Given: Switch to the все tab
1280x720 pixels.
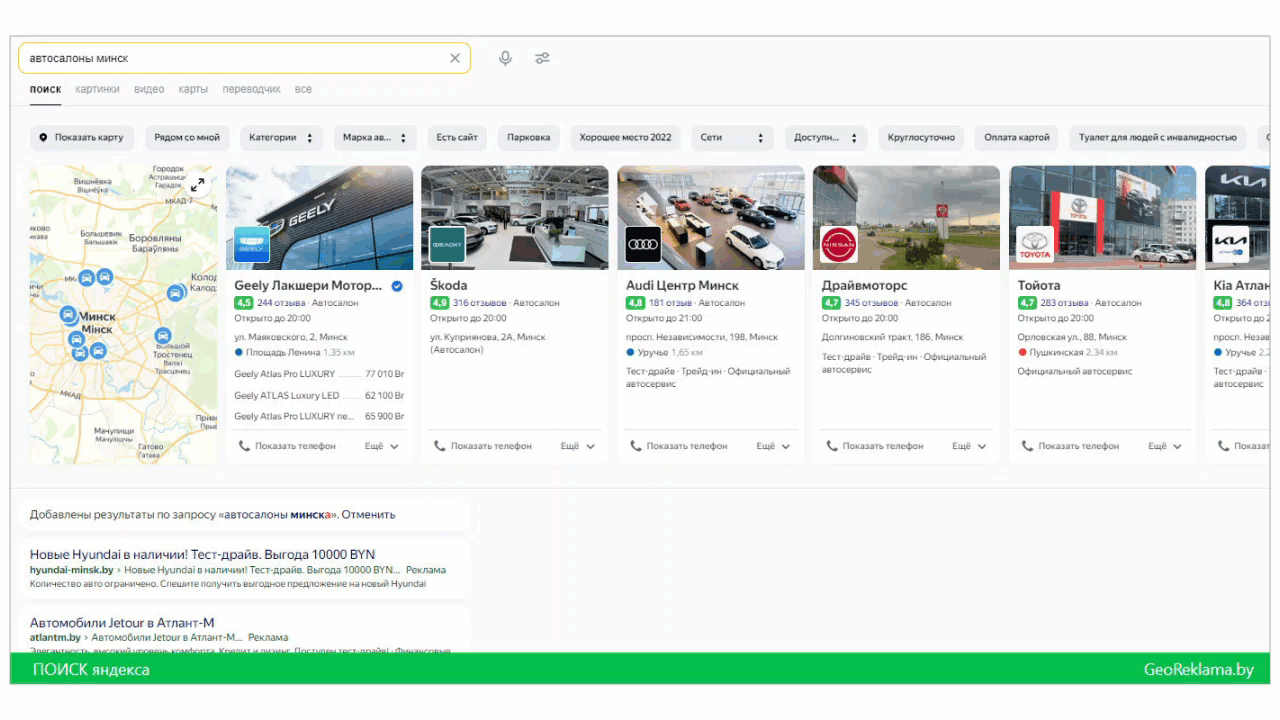Looking at the screenshot, I should pos(303,89).
